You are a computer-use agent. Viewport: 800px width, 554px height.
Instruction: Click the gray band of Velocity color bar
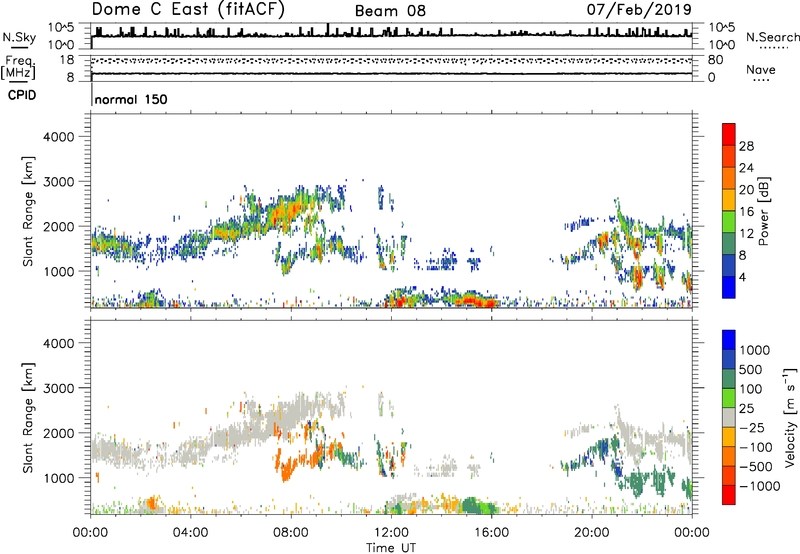(x=729, y=418)
